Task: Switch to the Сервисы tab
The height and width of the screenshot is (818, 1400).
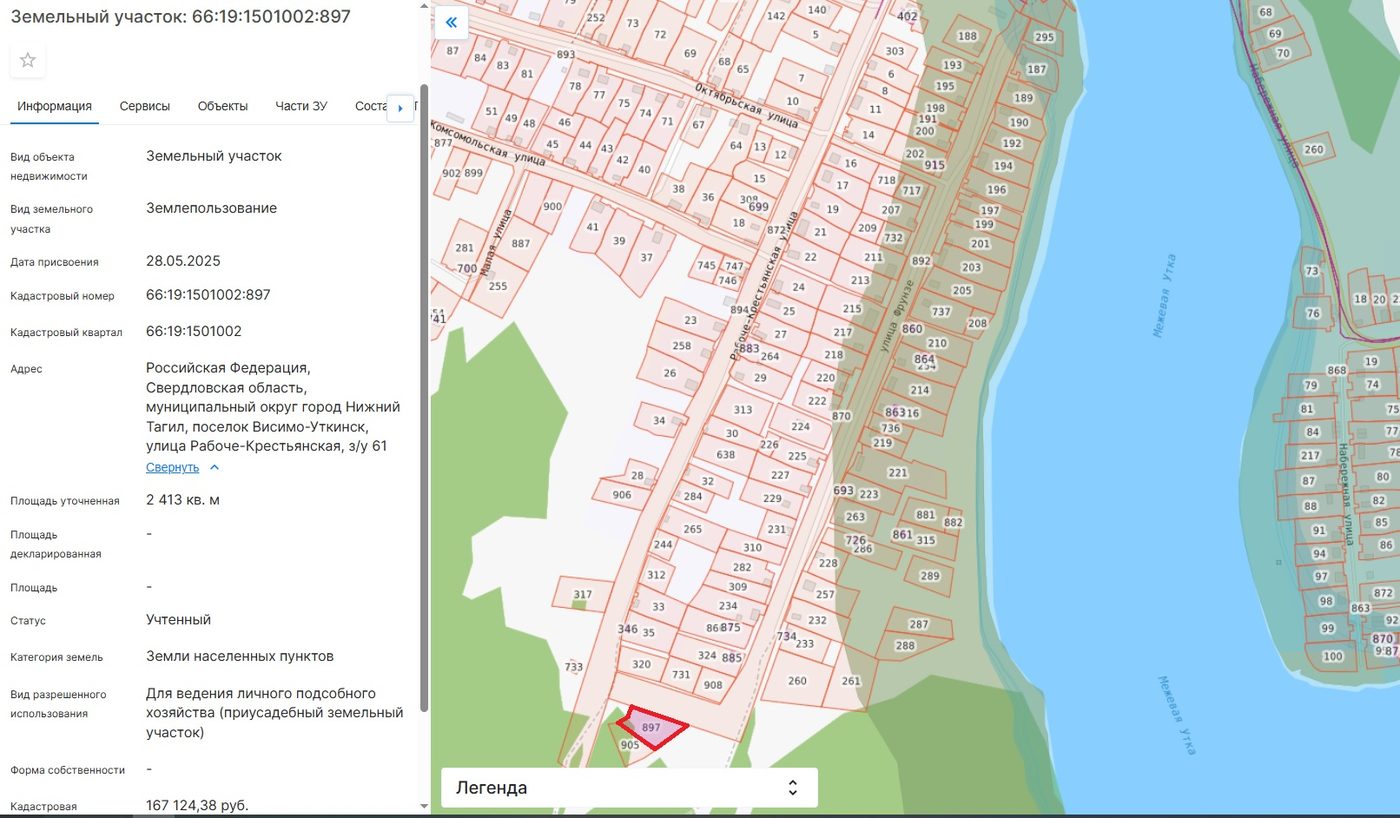Action: tap(145, 106)
